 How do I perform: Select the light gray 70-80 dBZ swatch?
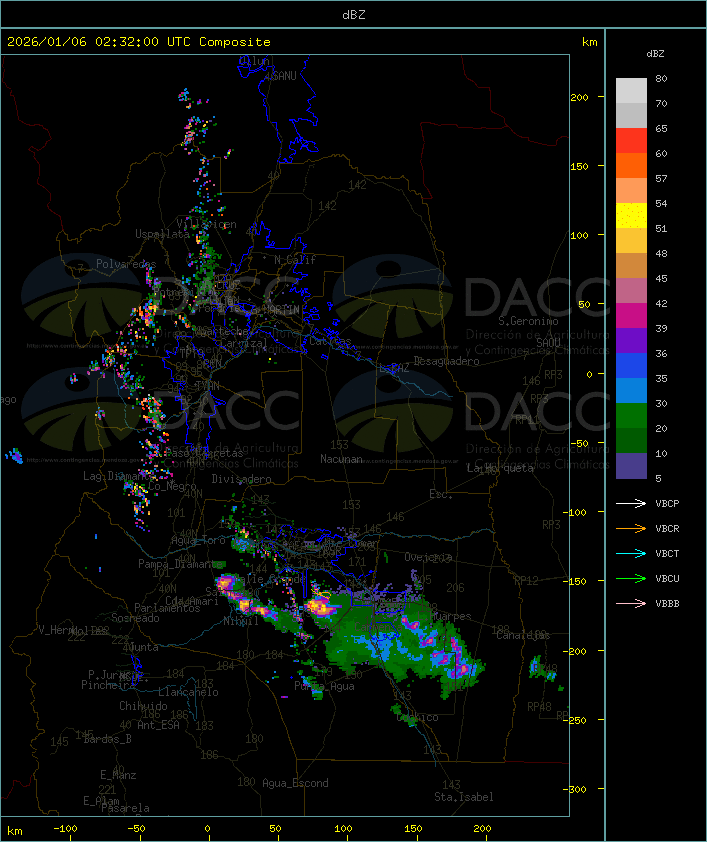click(631, 91)
